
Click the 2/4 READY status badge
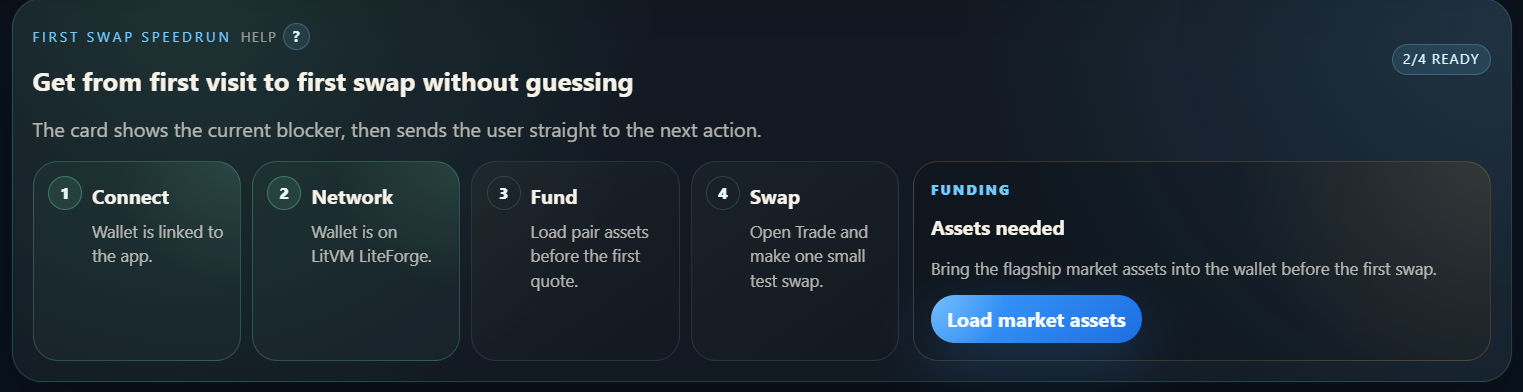point(1441,59)
